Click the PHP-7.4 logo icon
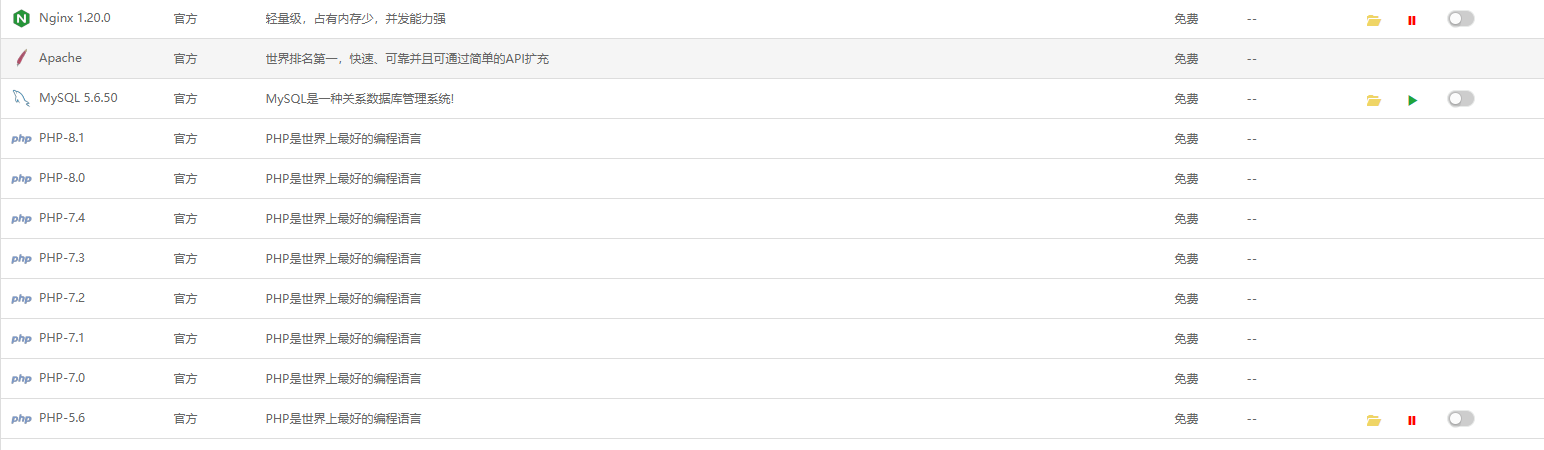The height and width of the screenshot is (450, 1544). pyautogui.click(x=21, y=219)
